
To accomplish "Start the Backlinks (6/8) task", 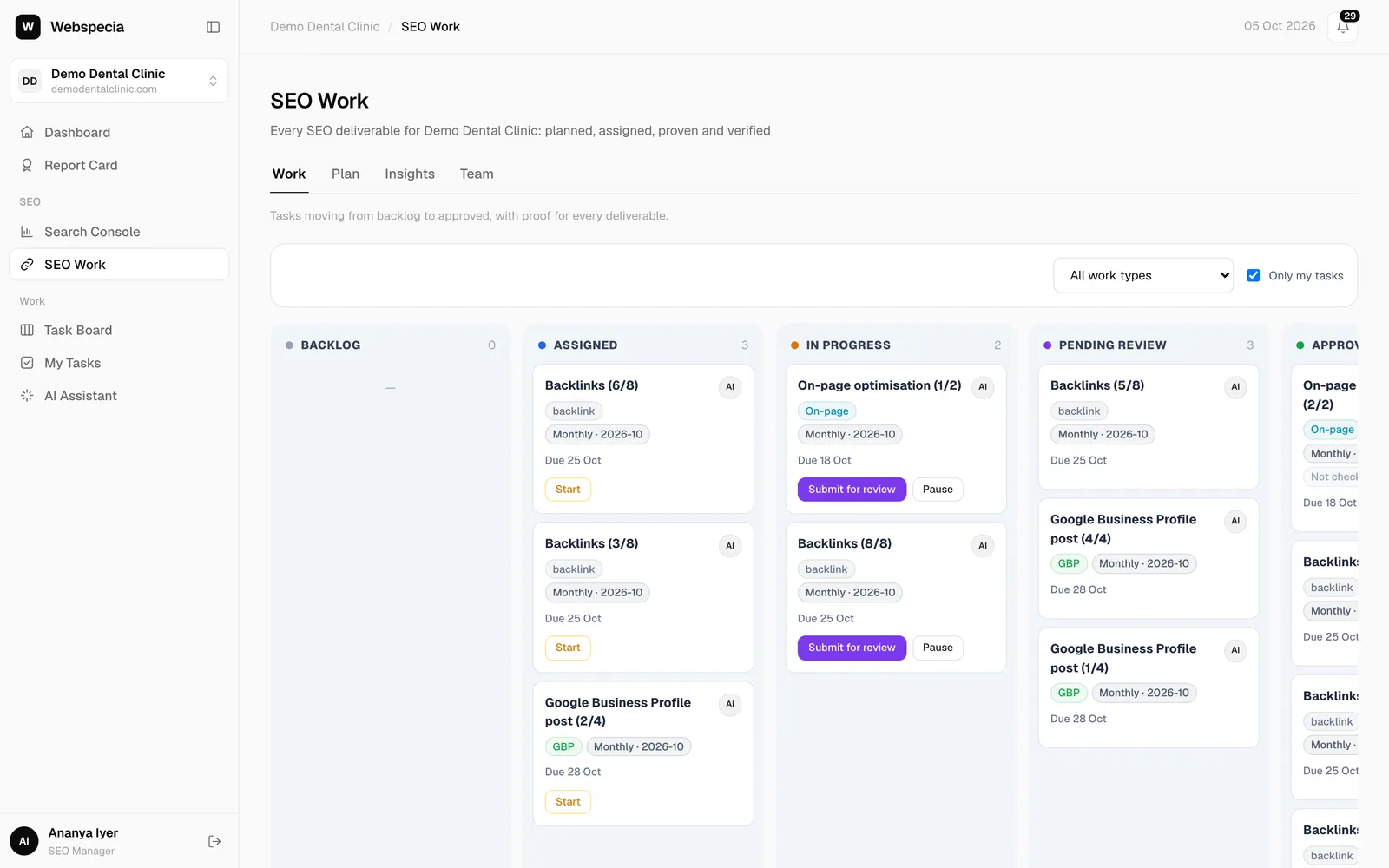I will (x=568, y=490).
